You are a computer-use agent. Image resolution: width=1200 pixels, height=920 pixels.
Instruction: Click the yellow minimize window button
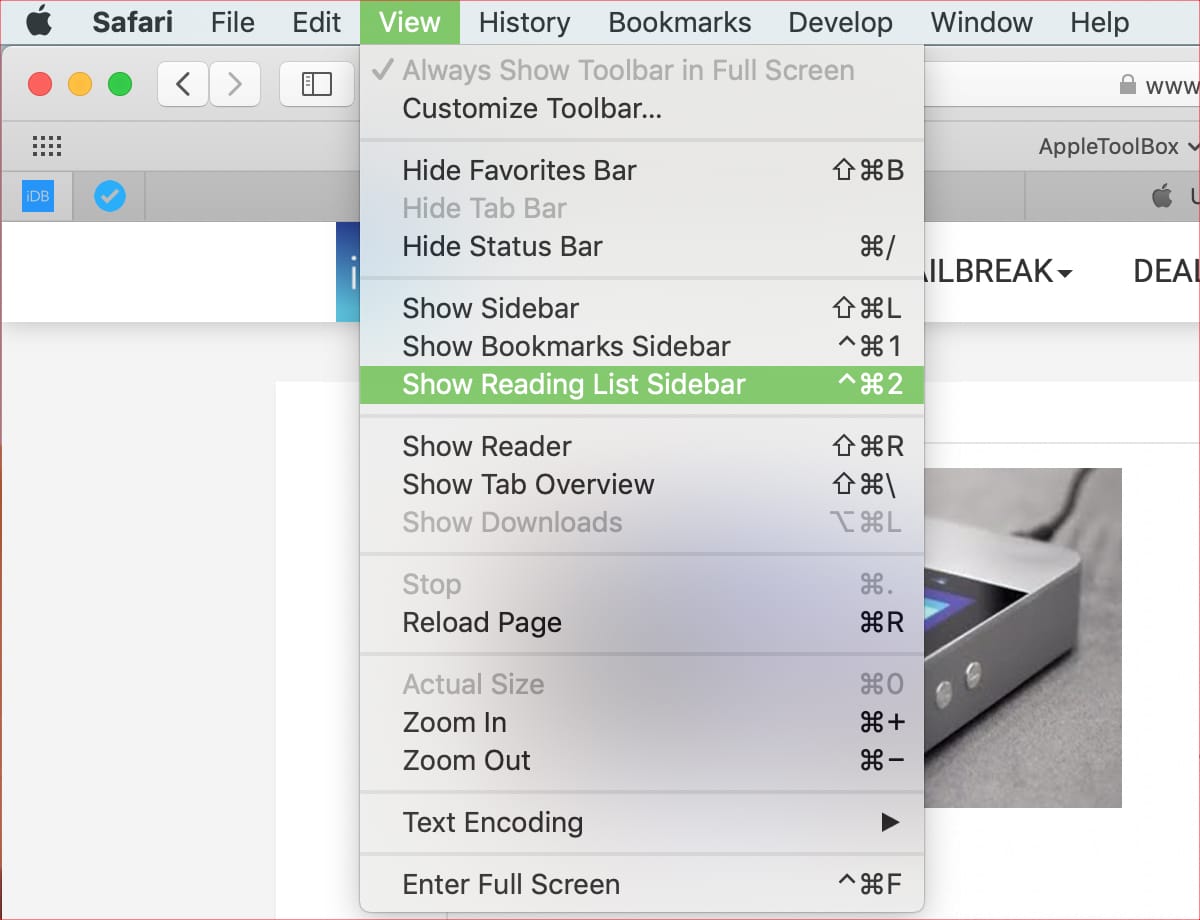click(80, 84)
